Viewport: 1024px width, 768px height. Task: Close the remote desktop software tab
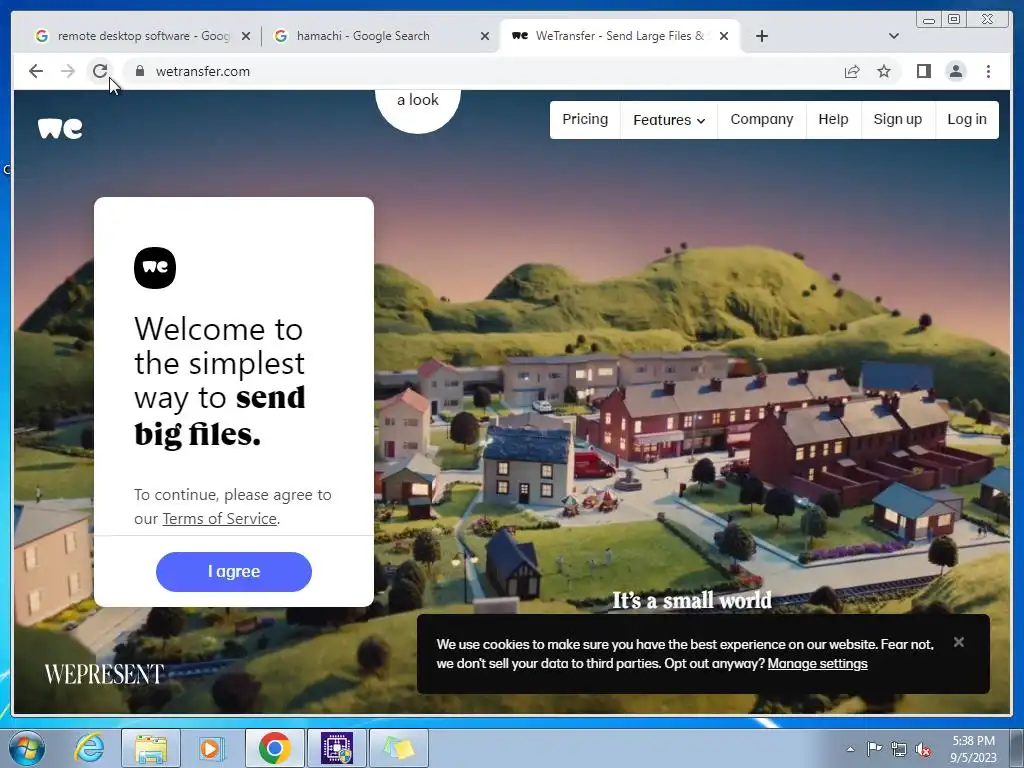tap(246, 37)
